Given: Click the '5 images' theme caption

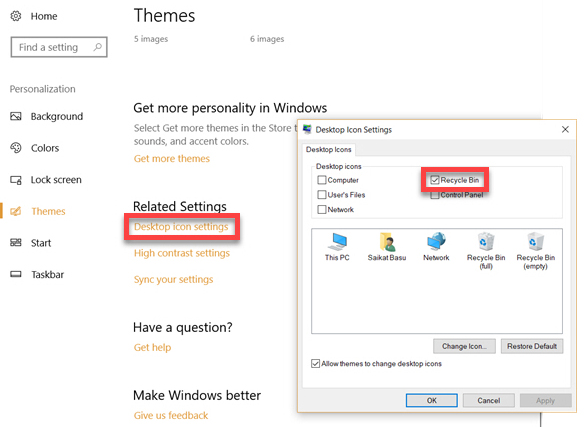Looking at the screenshot, I should 151,39.
